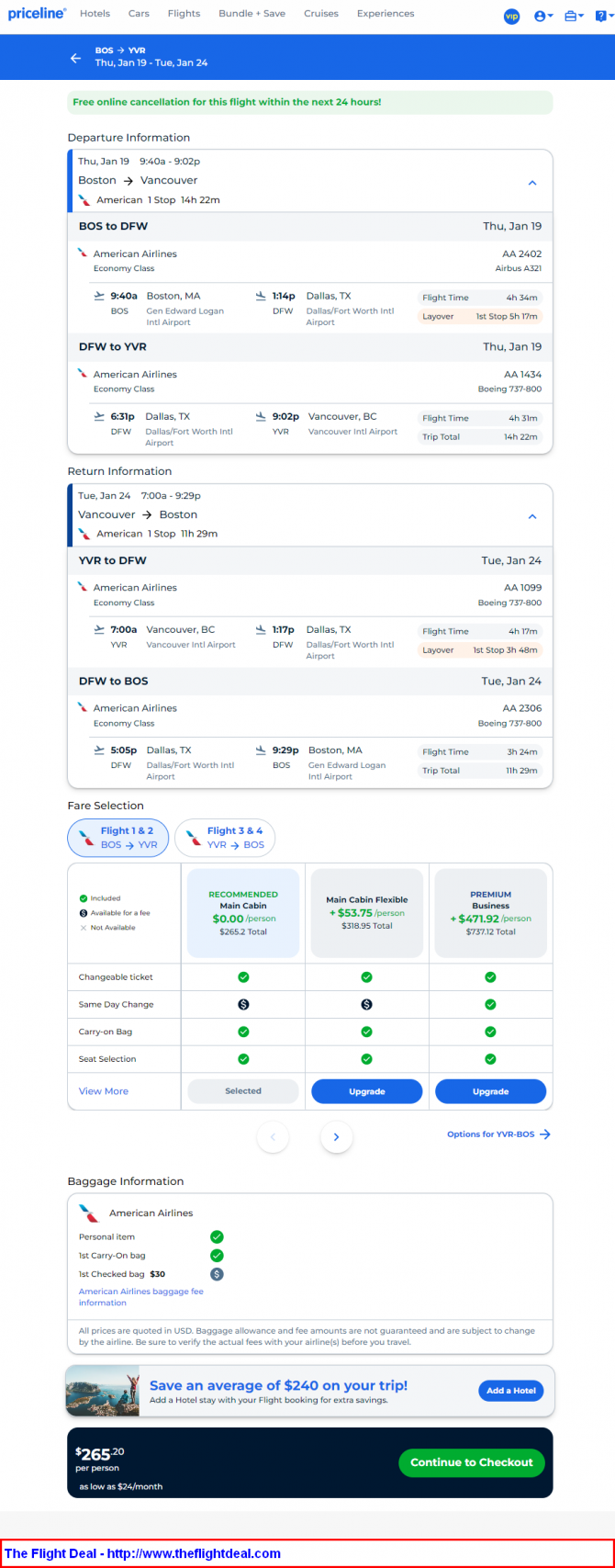The image size is (615, 1568).
Task: Open The Flight Deal website link
Action: 142,1553
